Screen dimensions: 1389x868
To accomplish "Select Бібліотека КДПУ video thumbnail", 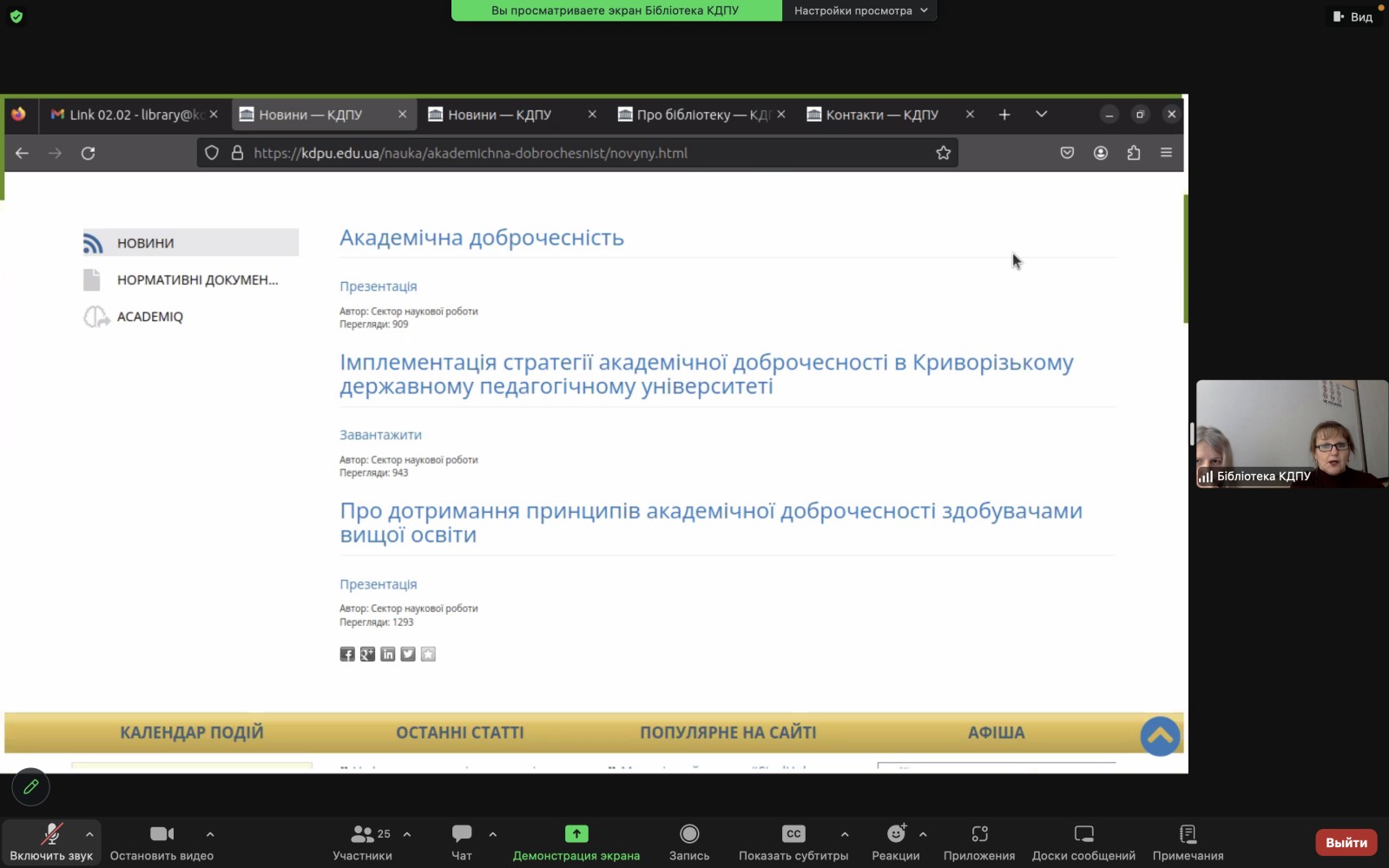I will point(1292,434).
